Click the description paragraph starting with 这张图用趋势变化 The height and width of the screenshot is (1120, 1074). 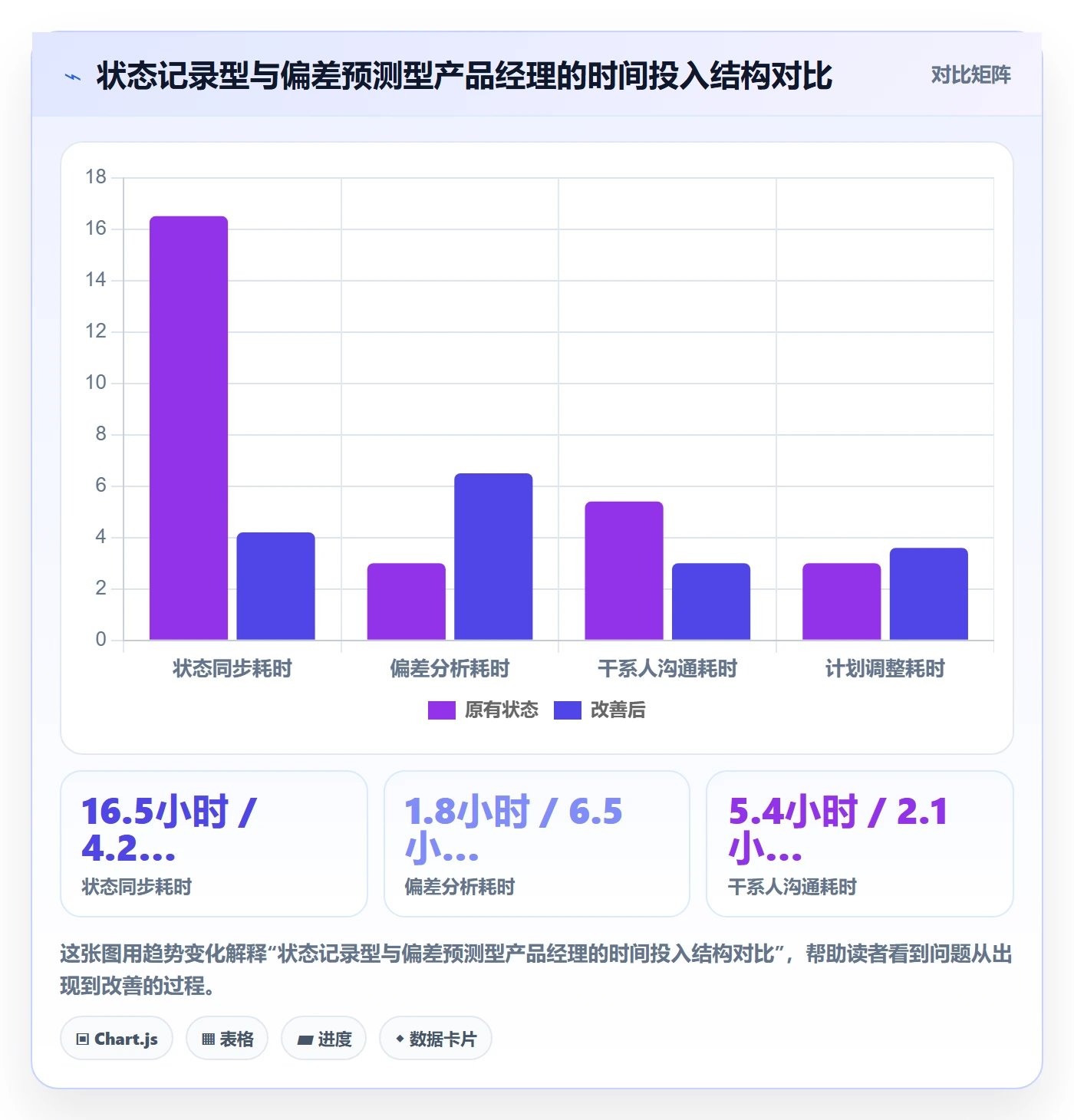[x=537, y=970]
